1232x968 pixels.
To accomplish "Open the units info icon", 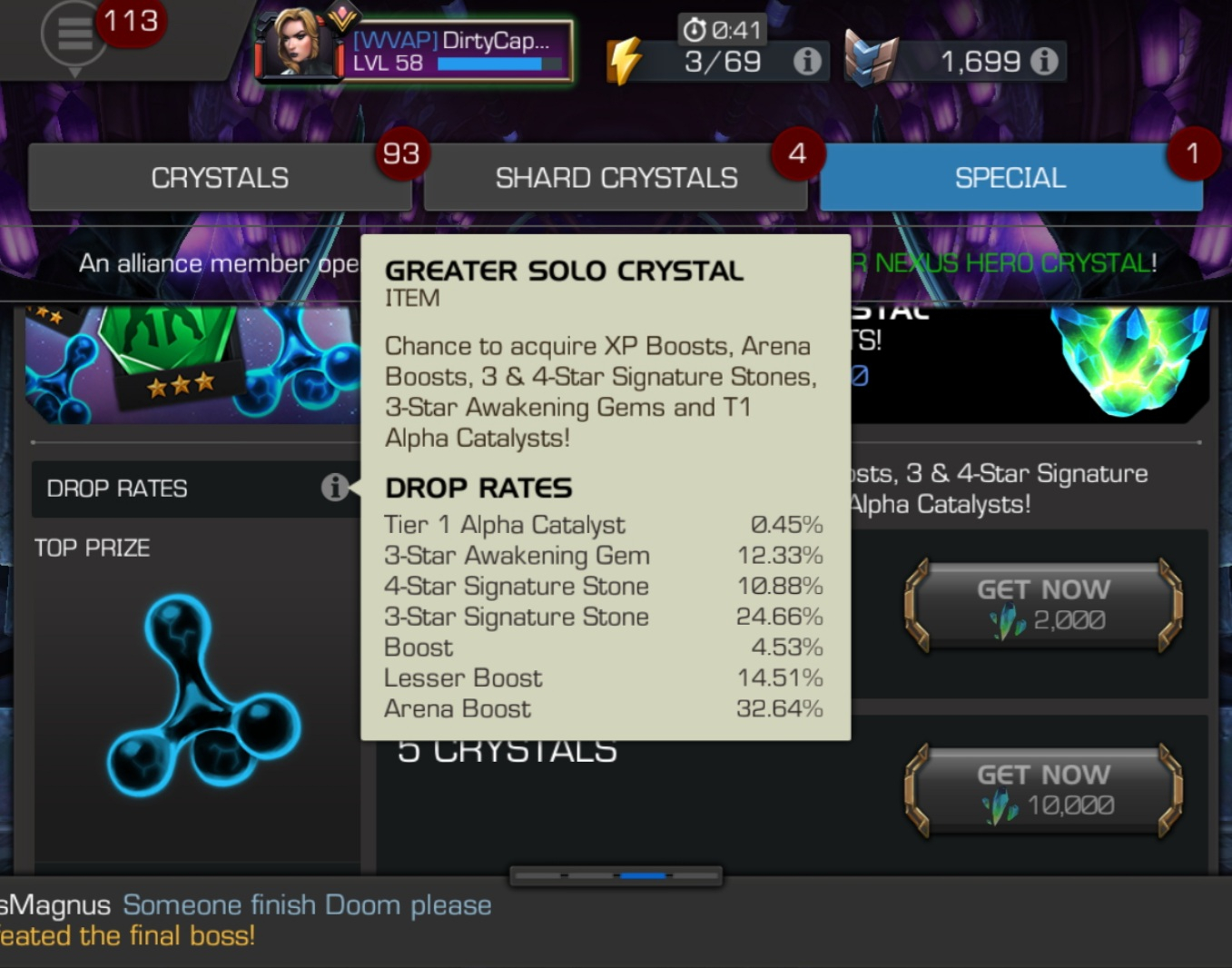I will coord(1044,61).
